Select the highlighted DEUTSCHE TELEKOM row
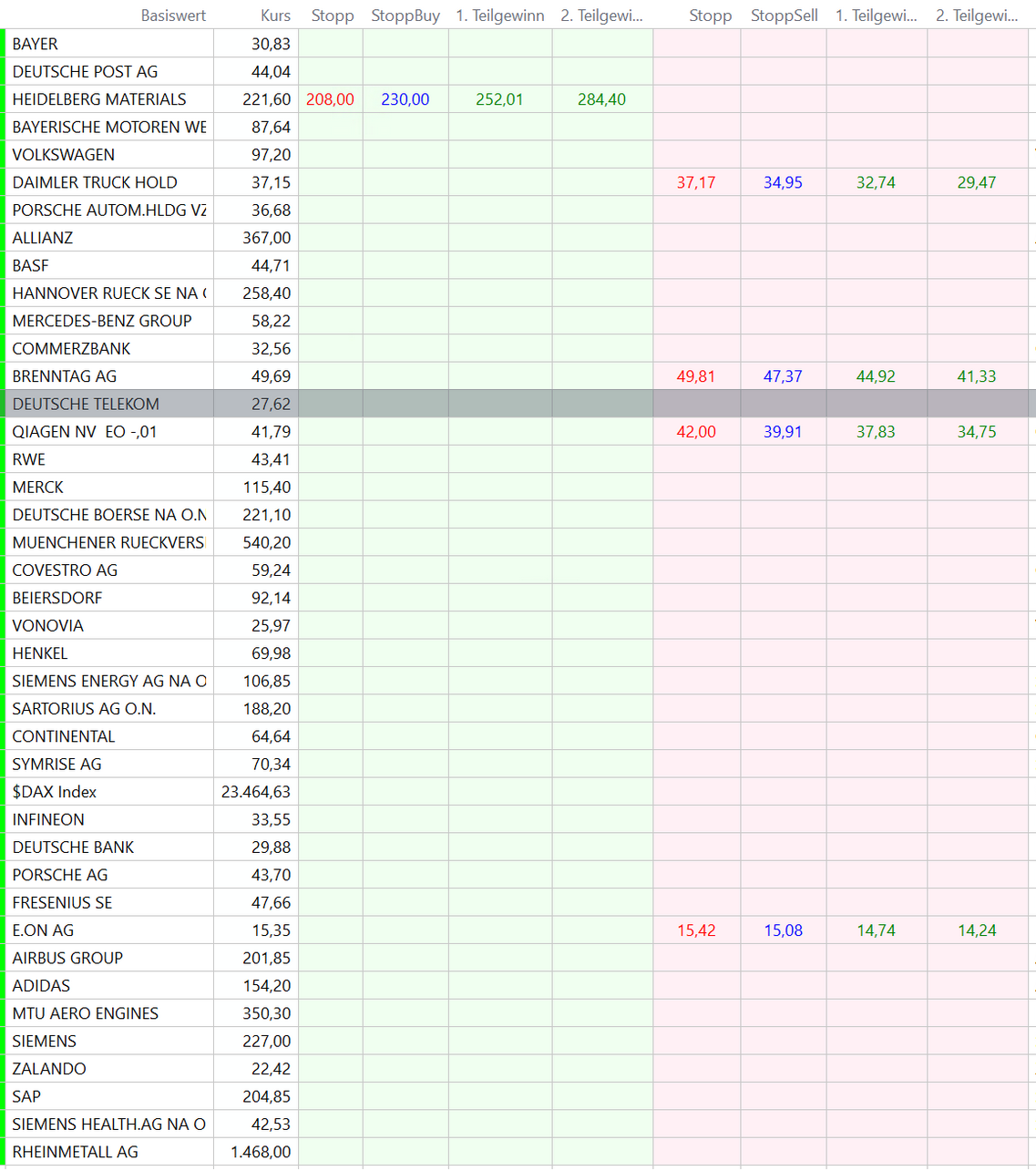Image resolution: width=1036 pixels, height=1171 pixels. point(86,404)
